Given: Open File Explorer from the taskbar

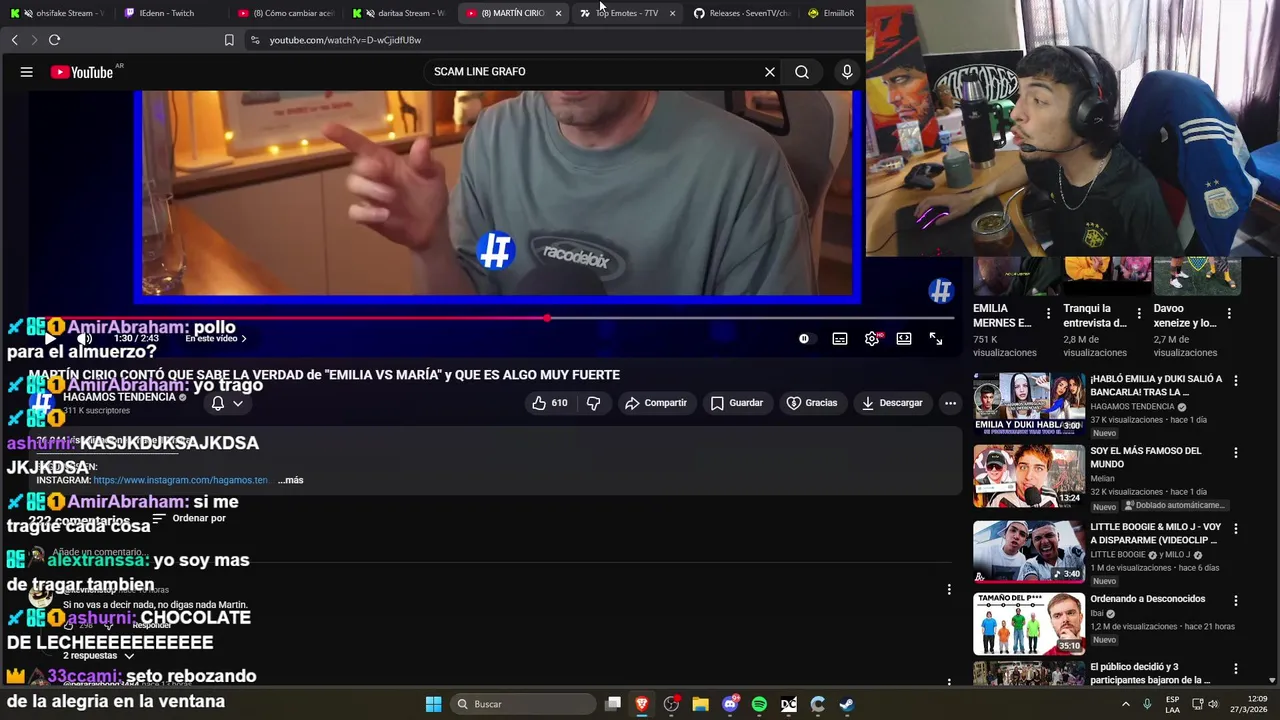Looking at the screenshot, I should (700, 704).
